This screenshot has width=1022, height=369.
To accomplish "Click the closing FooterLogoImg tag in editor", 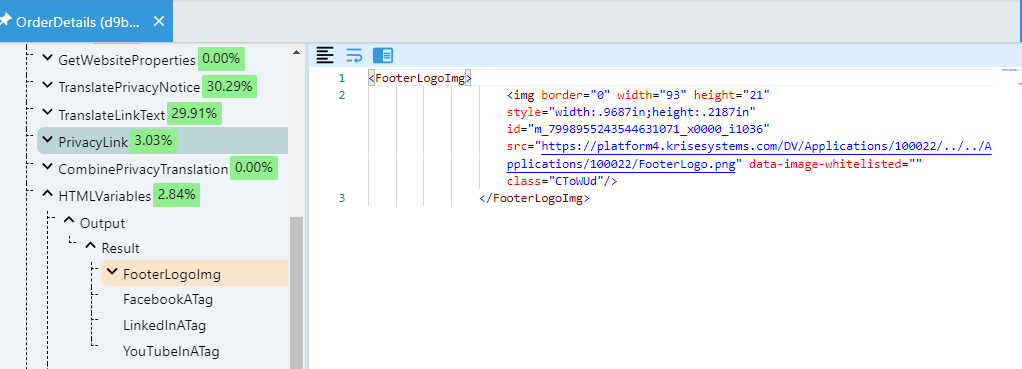I will pos(534,198).
